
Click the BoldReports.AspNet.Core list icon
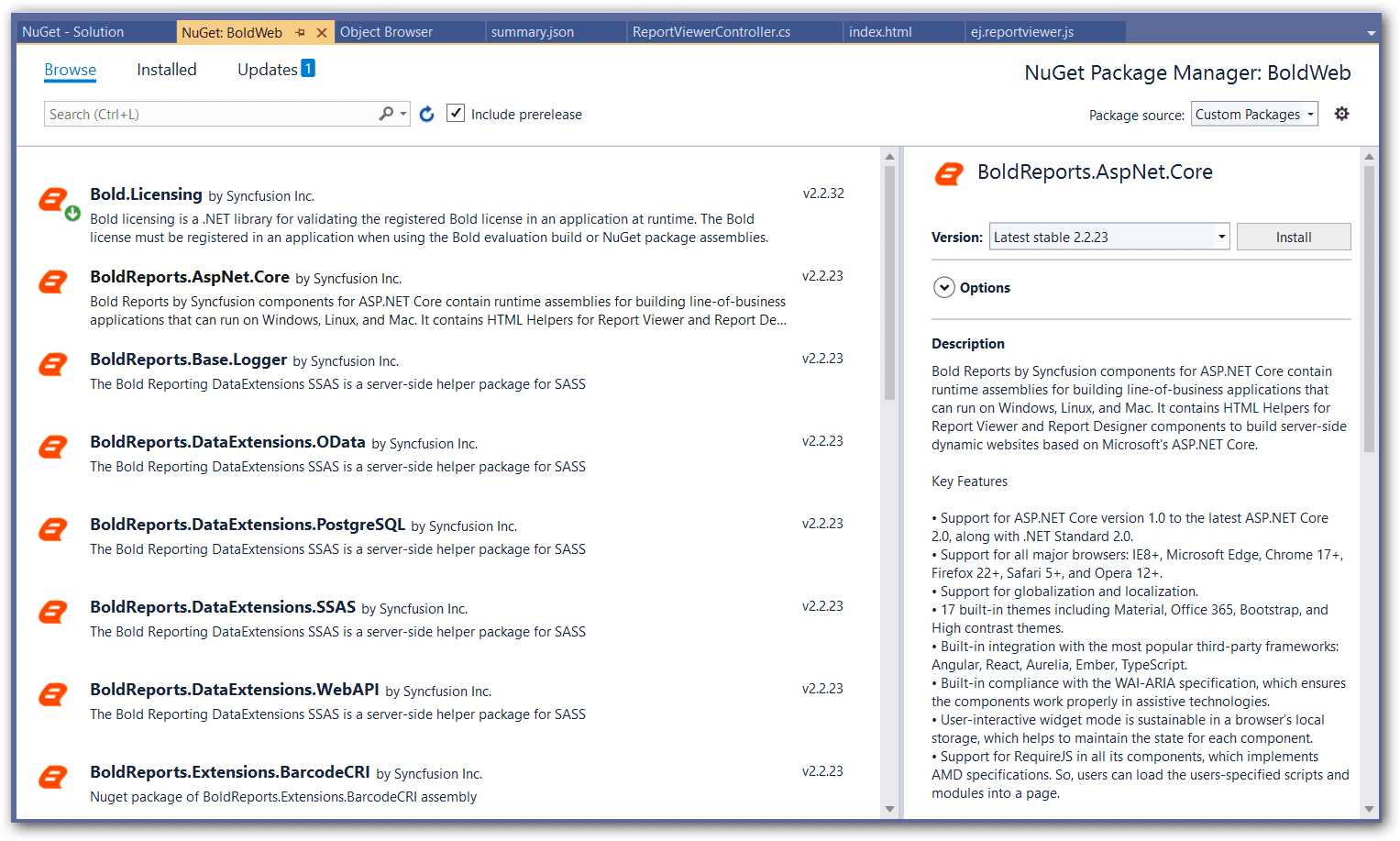point(53,282)
